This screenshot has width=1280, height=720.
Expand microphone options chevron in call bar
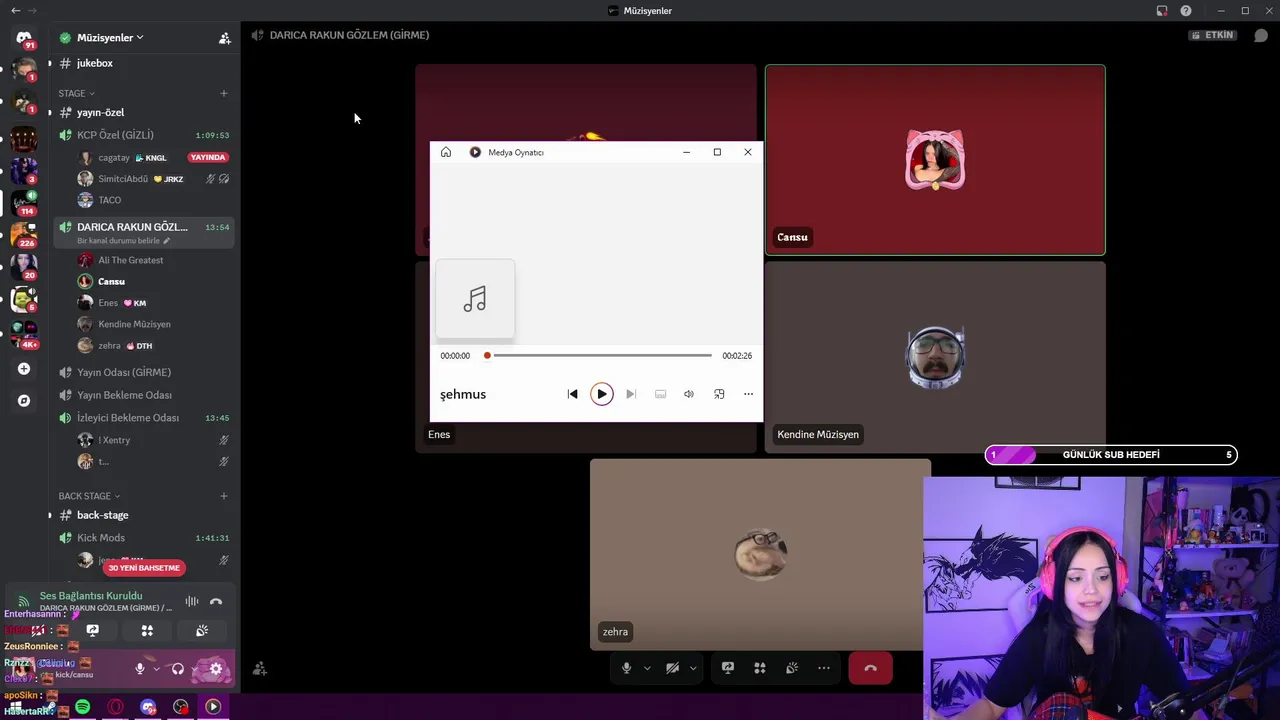point(647,668)
